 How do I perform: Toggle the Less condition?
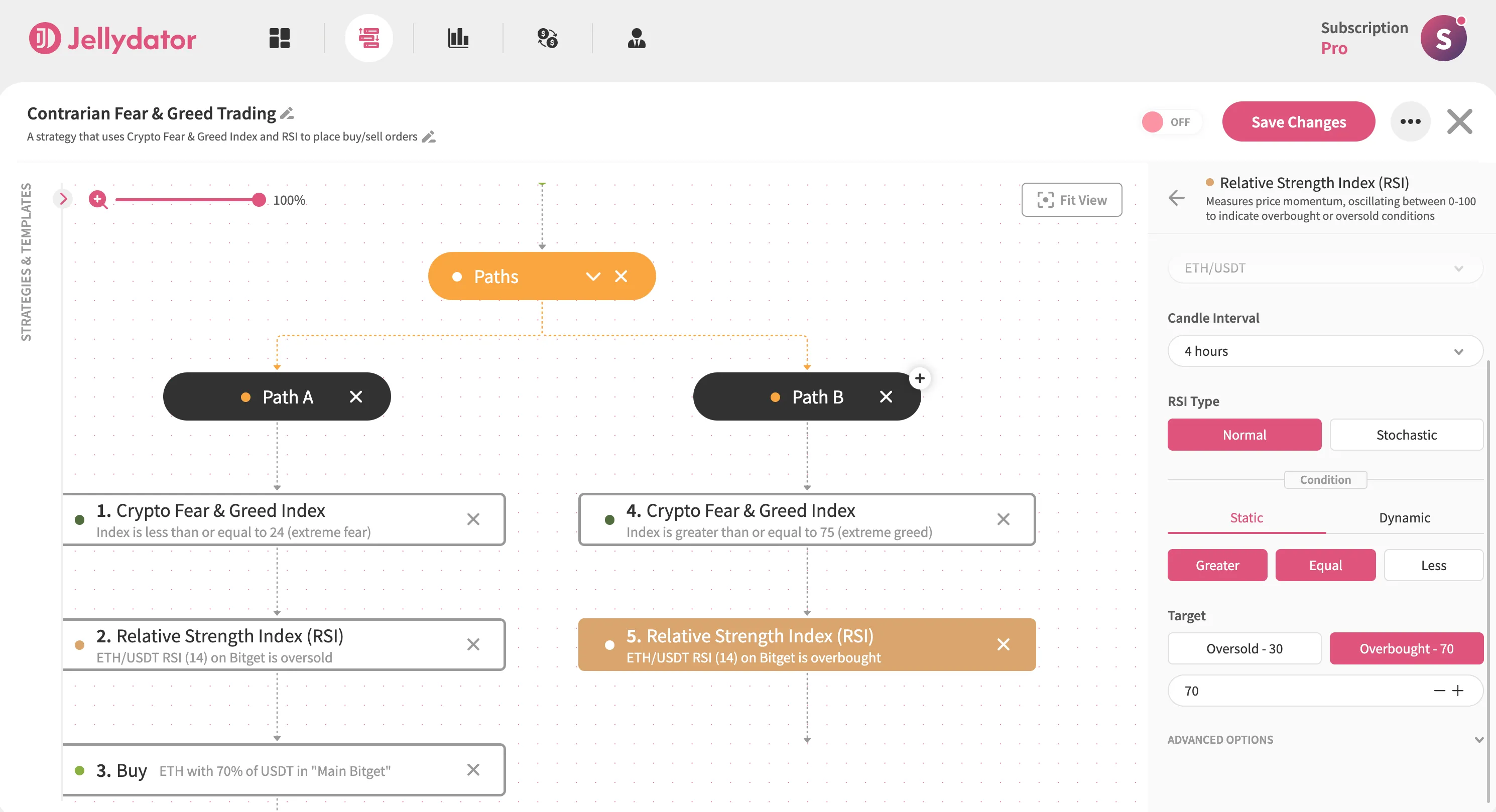(x=1433, y=565)
